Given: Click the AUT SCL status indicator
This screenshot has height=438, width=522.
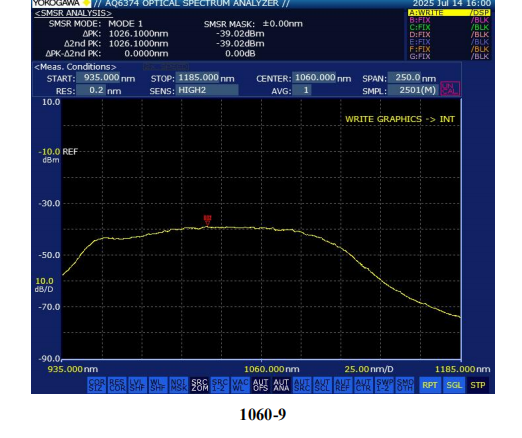Looking at the screenshot, I should tap(322, 385).
